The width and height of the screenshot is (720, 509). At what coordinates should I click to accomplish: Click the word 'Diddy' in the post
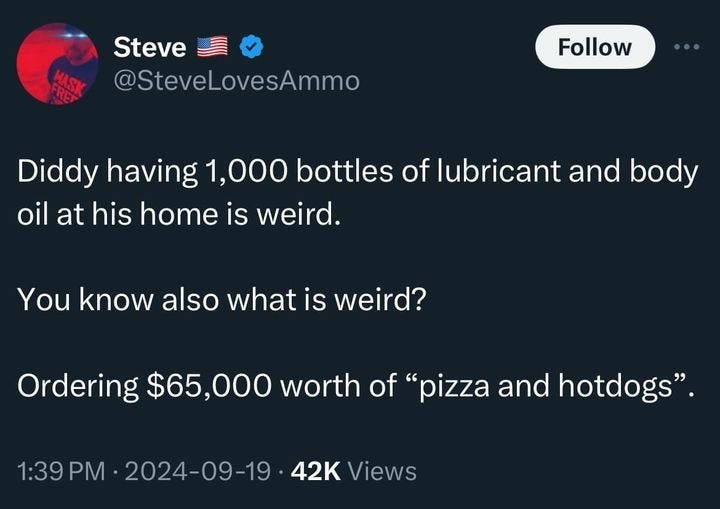(x=57, y=172)
